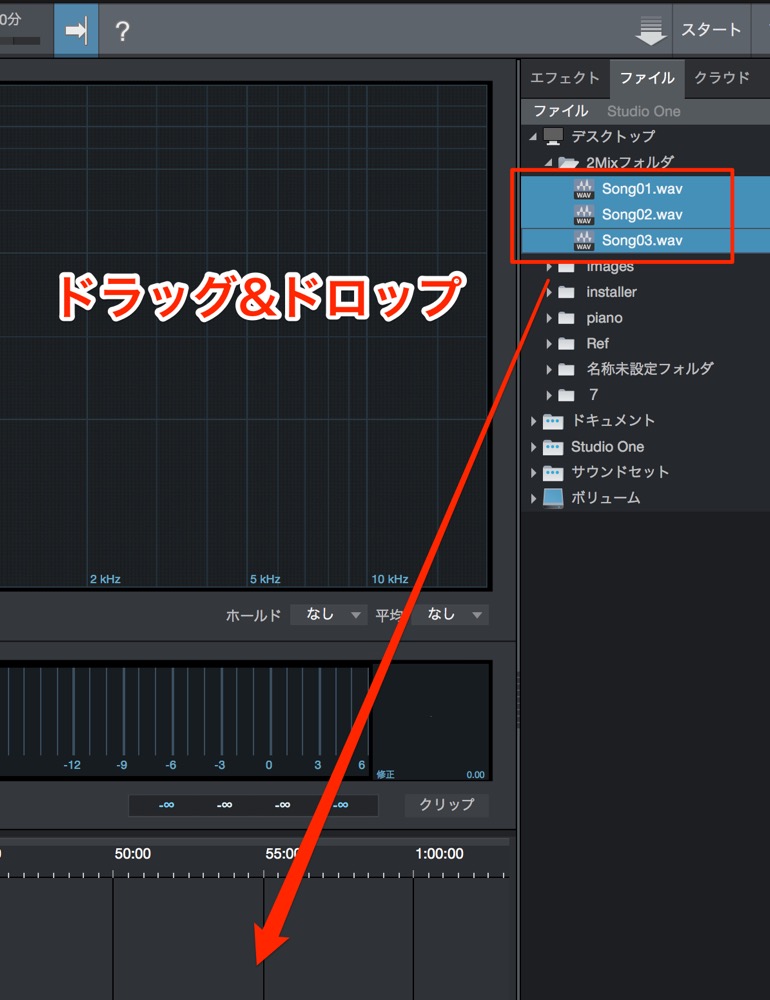Screen dimensions: 770x1000
Task: Click the サウンドセット folder icon
Action: [x=553, y=473]
